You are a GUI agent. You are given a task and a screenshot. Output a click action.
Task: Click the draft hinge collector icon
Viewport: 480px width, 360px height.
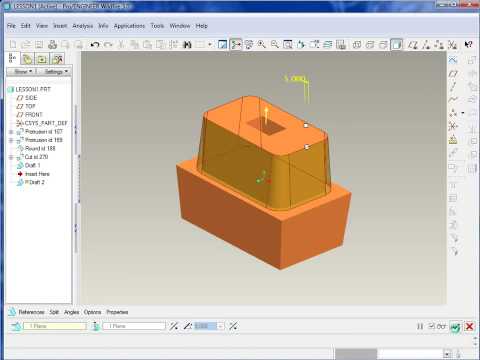pyautogui.click(x=16, y=326)
